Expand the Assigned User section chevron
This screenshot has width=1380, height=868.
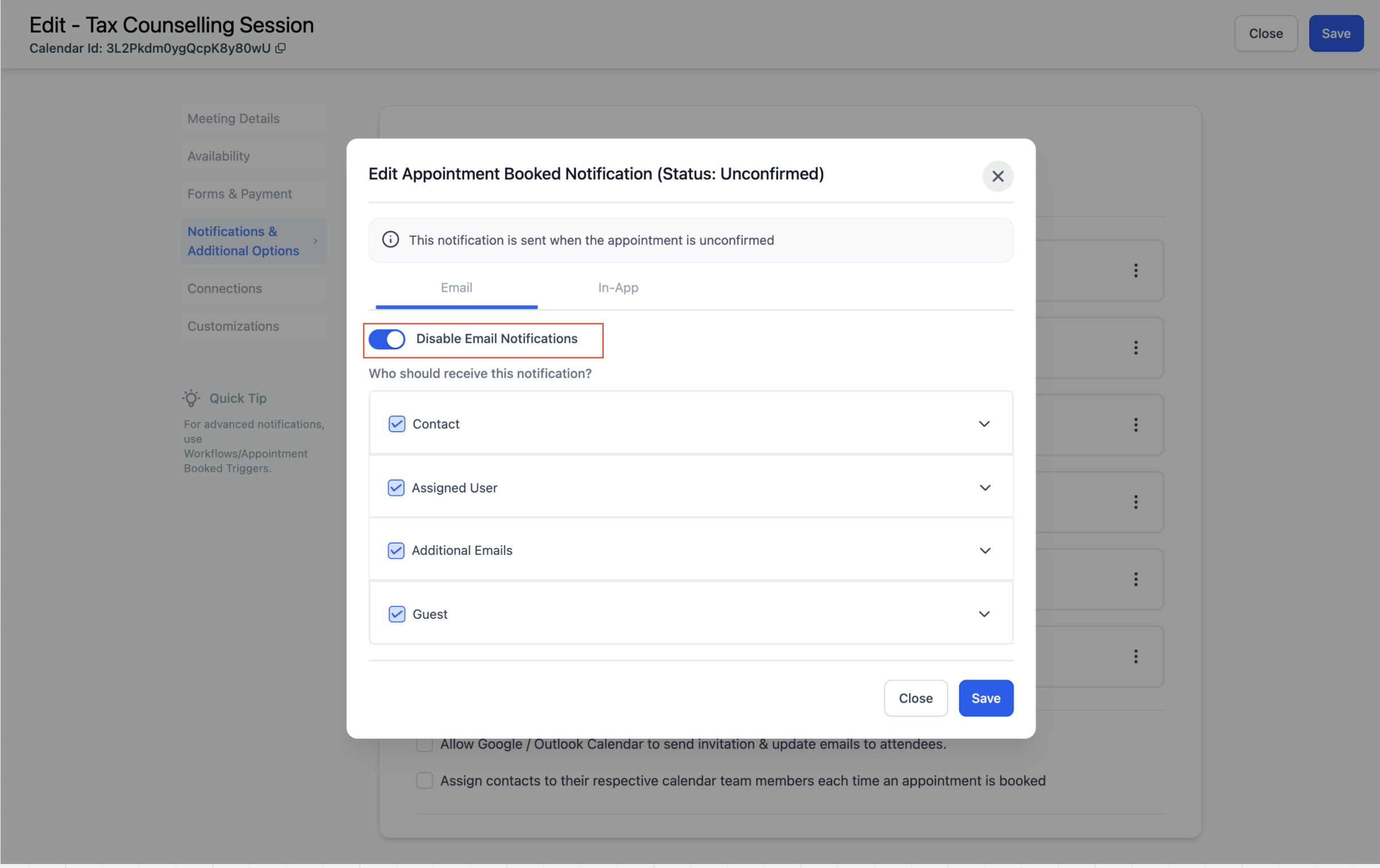pos(984,487)
